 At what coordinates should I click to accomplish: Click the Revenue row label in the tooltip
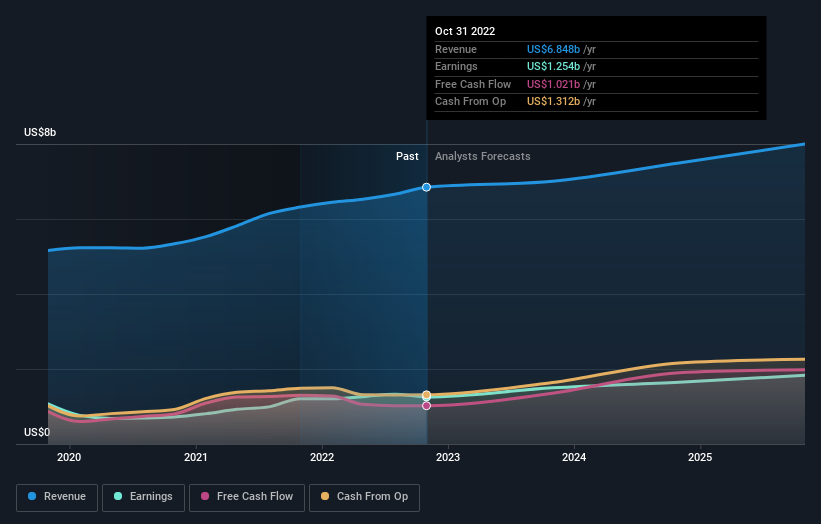pyautogui.click(x=456, y=49)
